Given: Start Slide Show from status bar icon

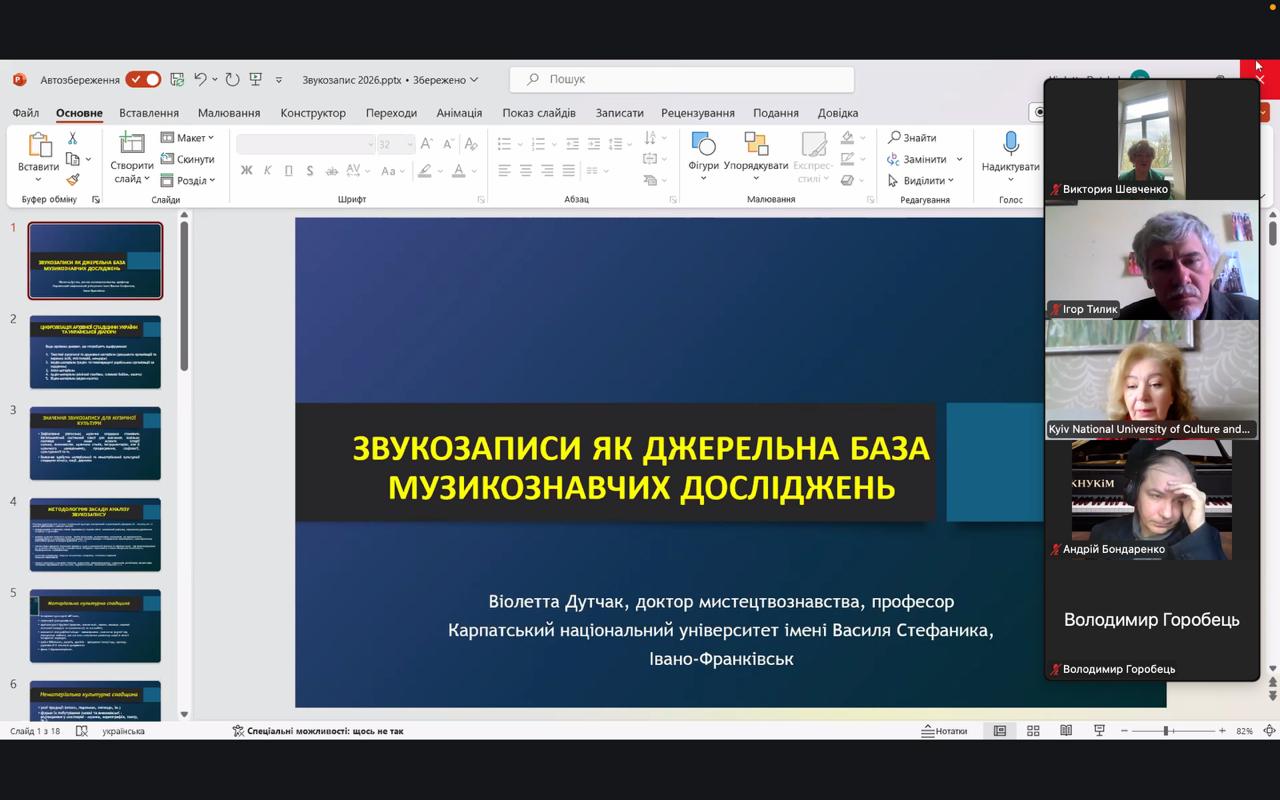Looking at the screenshot, I should (1099, 731).
